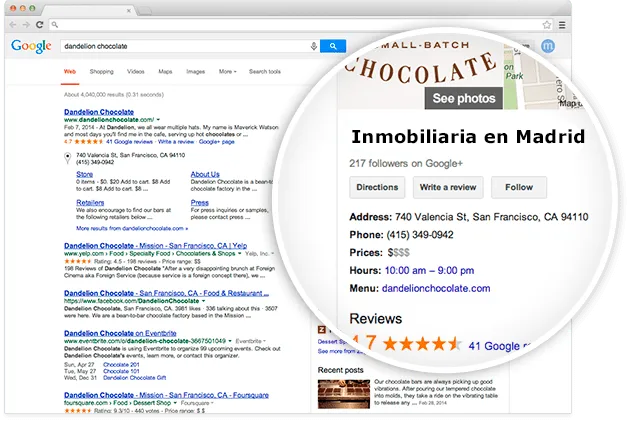Screen dimensions: 631x426
Task: Open the Chocolate 101 event link
Action: tap(121, 371)
